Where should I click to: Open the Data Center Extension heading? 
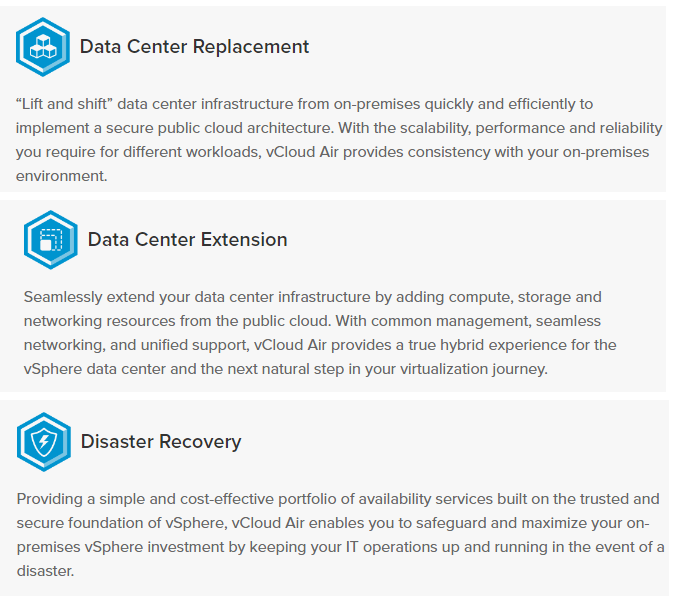[x=188, y=239]
